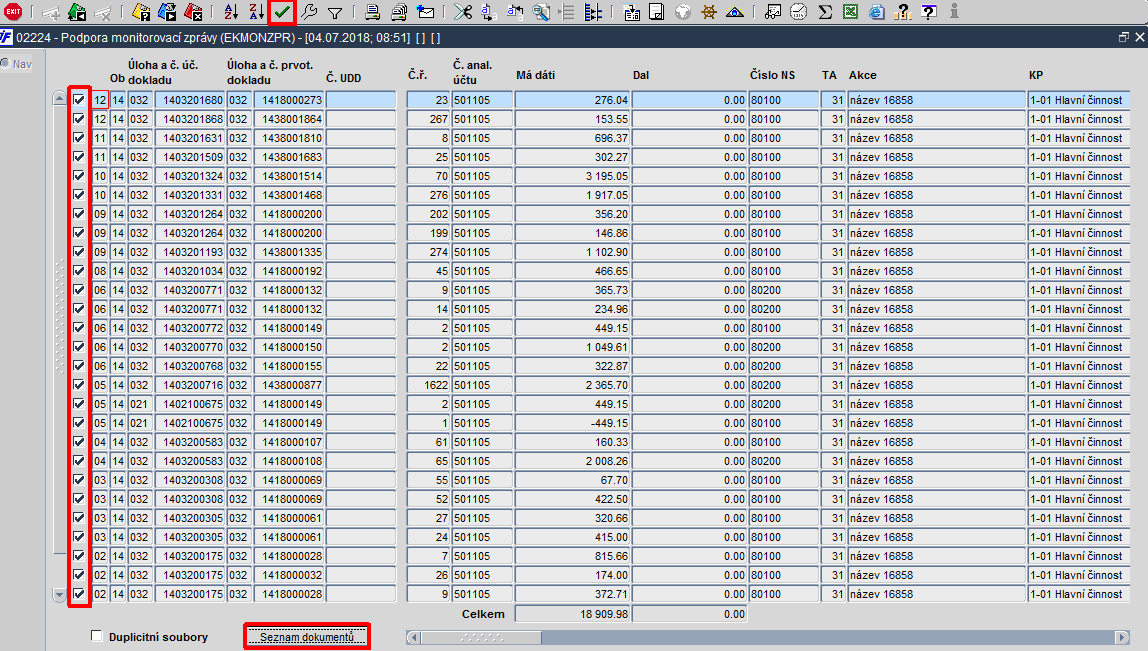Export using the green Excel icon
This screenshot has height=651, width=1148.
click(850, 12)
